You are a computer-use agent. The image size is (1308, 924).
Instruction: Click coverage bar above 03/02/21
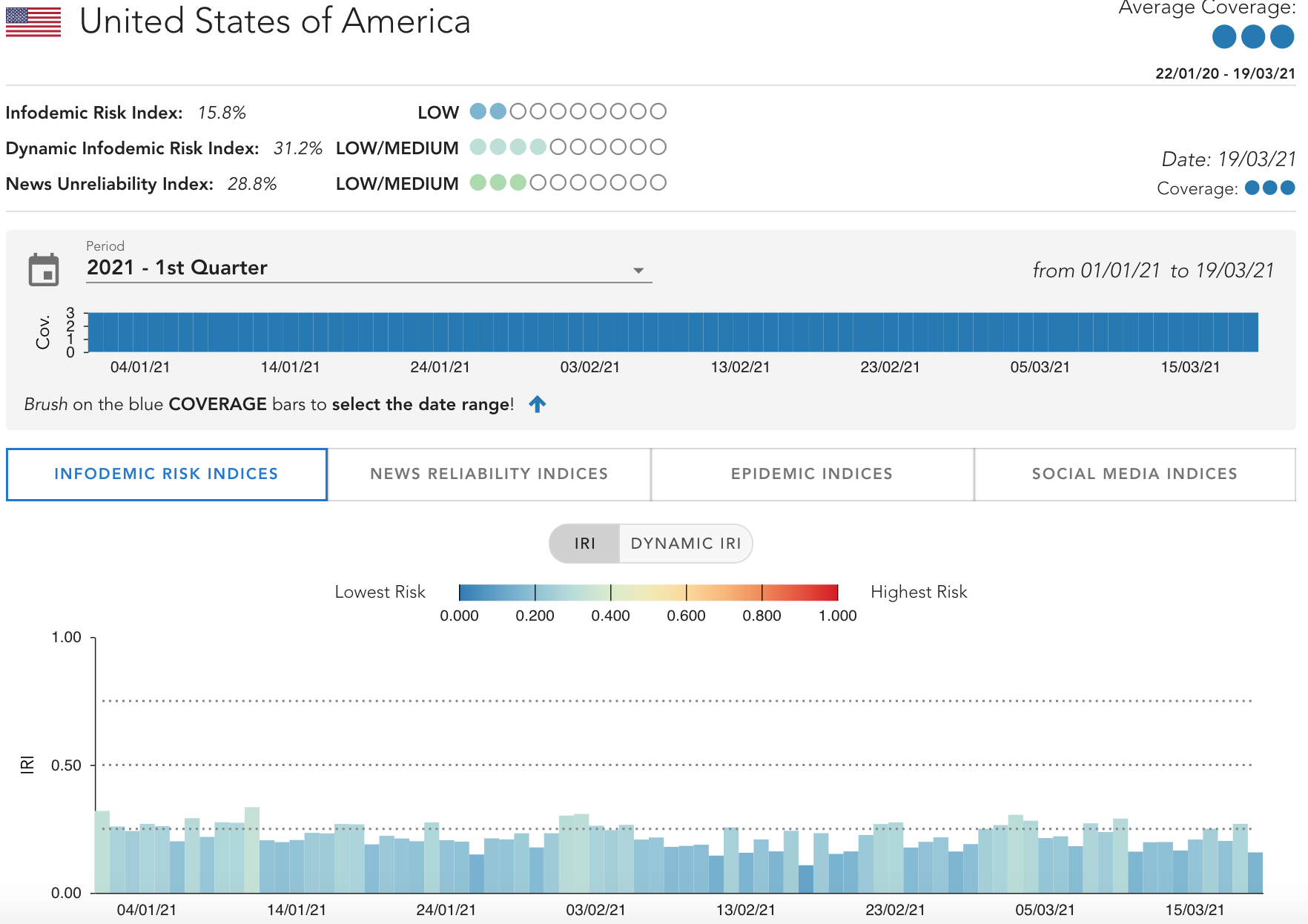pyautogui.click(x=590, y=332)
